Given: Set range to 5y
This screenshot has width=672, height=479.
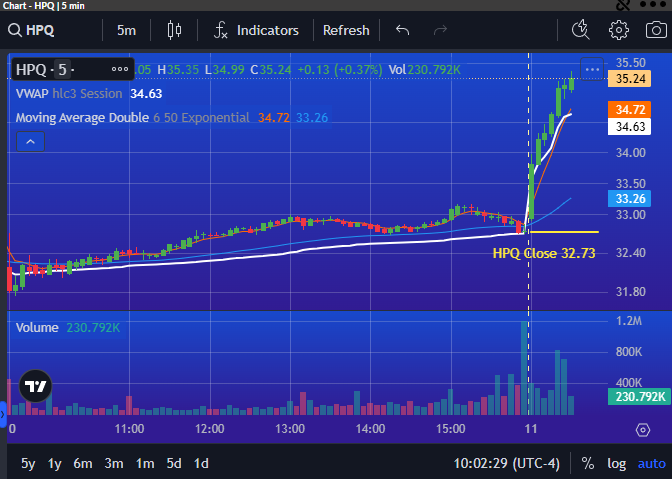Looking at the screenshot, I should (x=28, y=464).
